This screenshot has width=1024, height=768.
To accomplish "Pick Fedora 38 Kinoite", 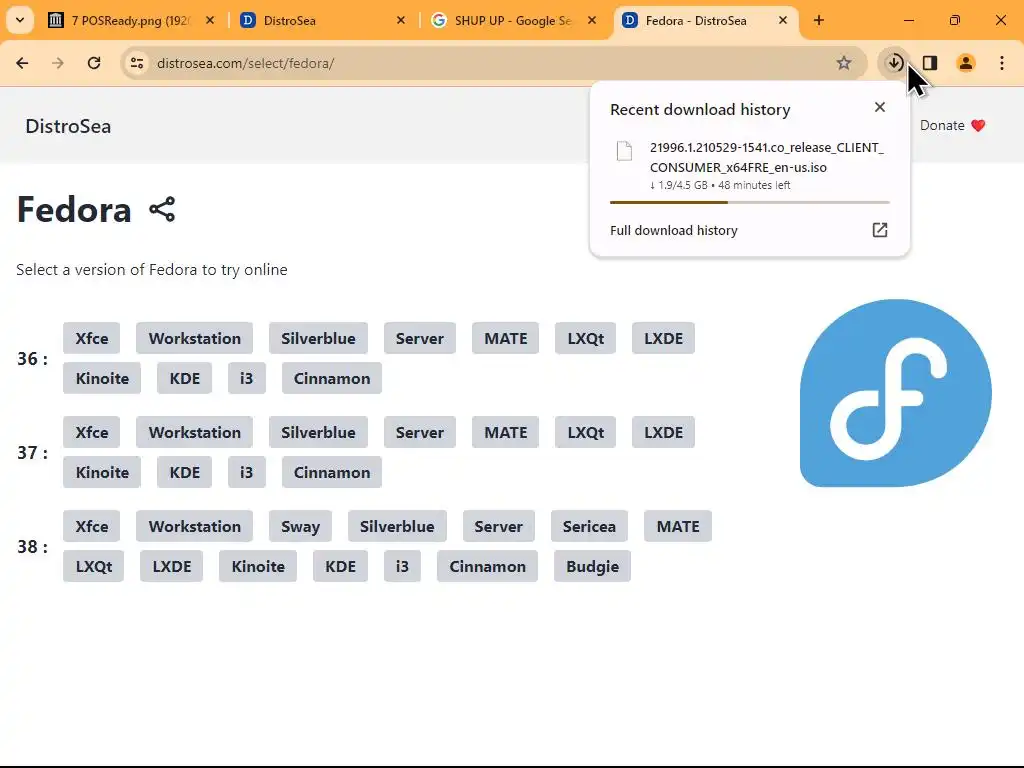I will tap(258, 566).
